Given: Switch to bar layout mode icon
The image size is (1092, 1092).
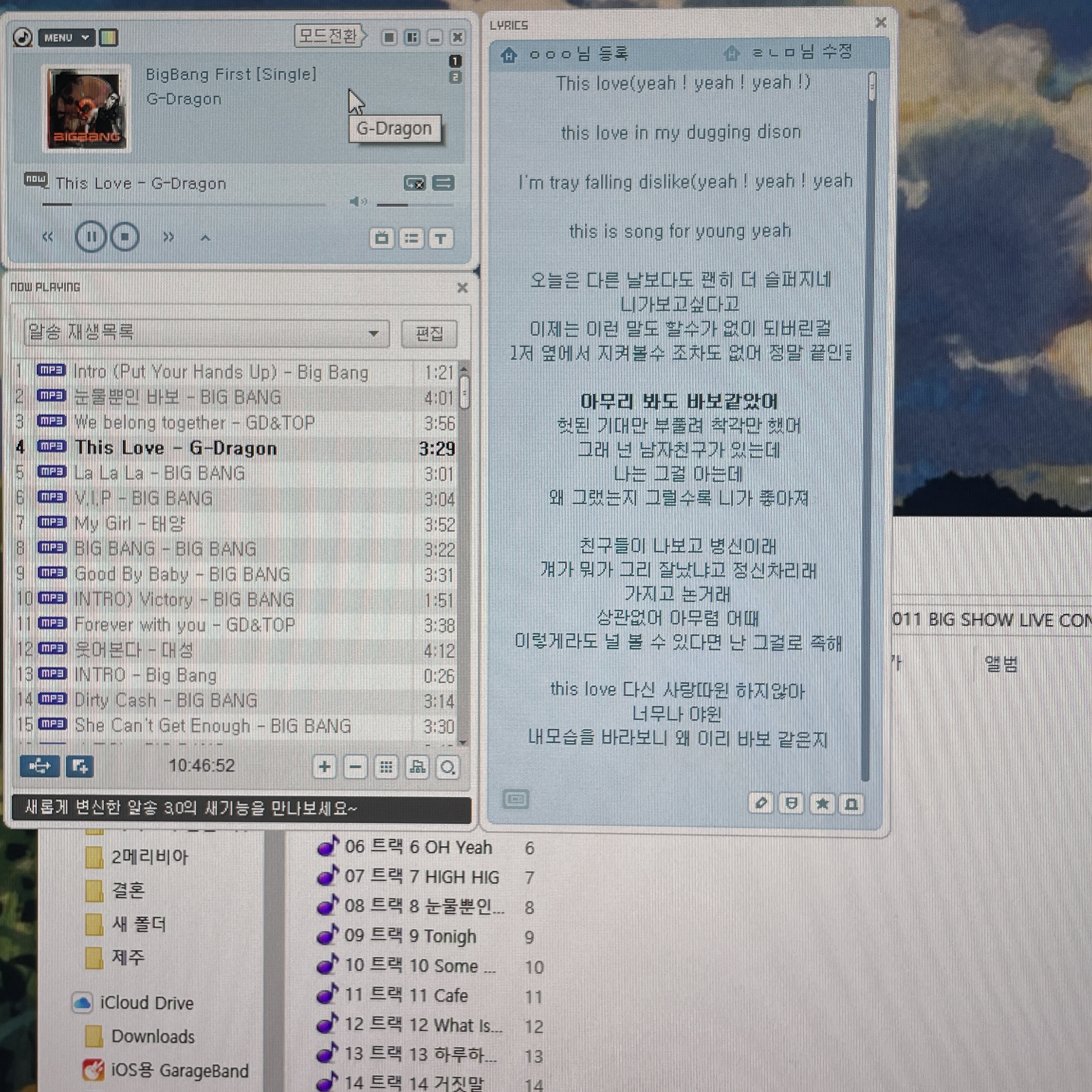Looking at the screenshot, I should [x=412, y=38].
